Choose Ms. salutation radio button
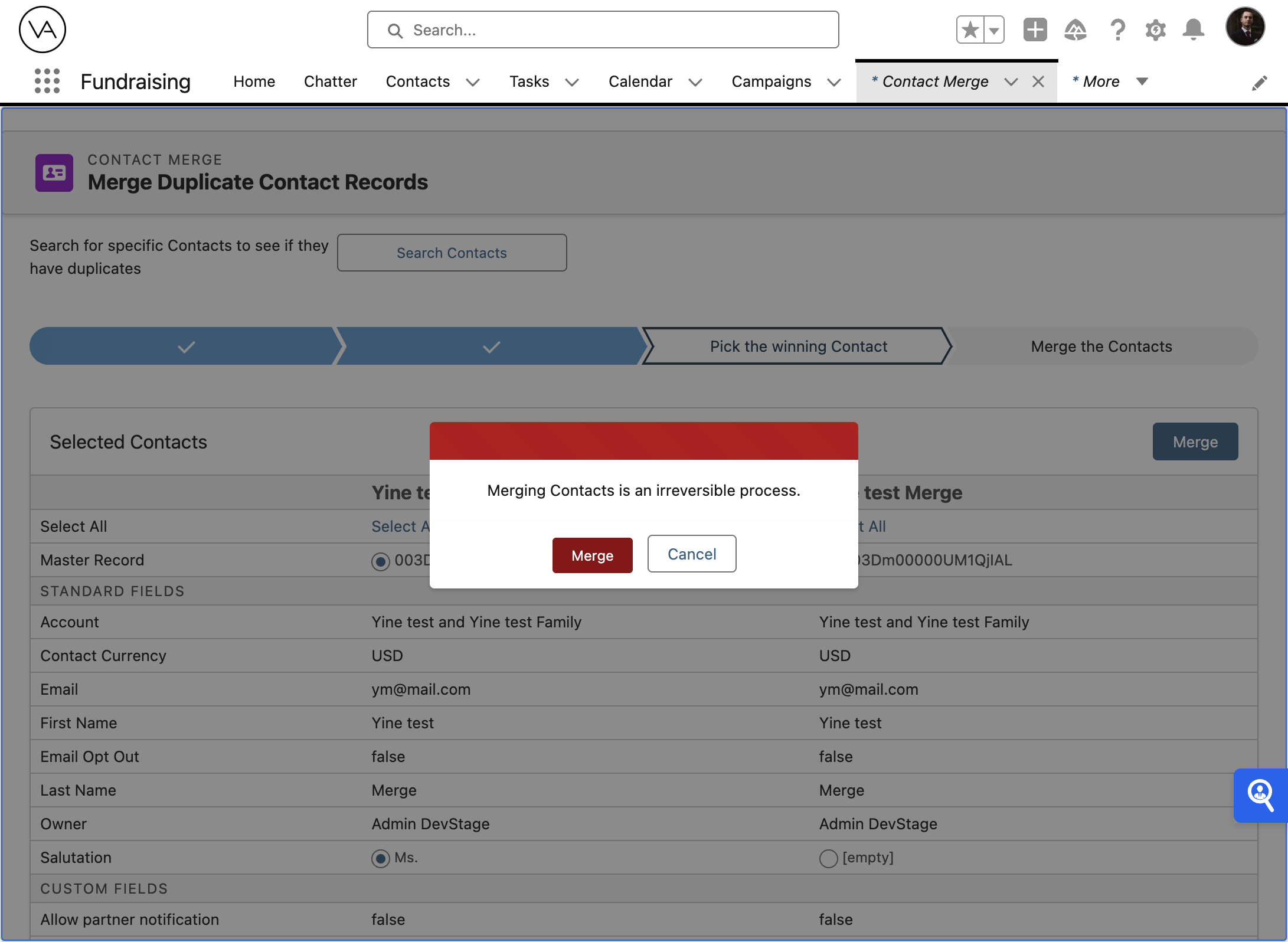The height and width of the screenshot is (942, 1288). pos(381,858)
